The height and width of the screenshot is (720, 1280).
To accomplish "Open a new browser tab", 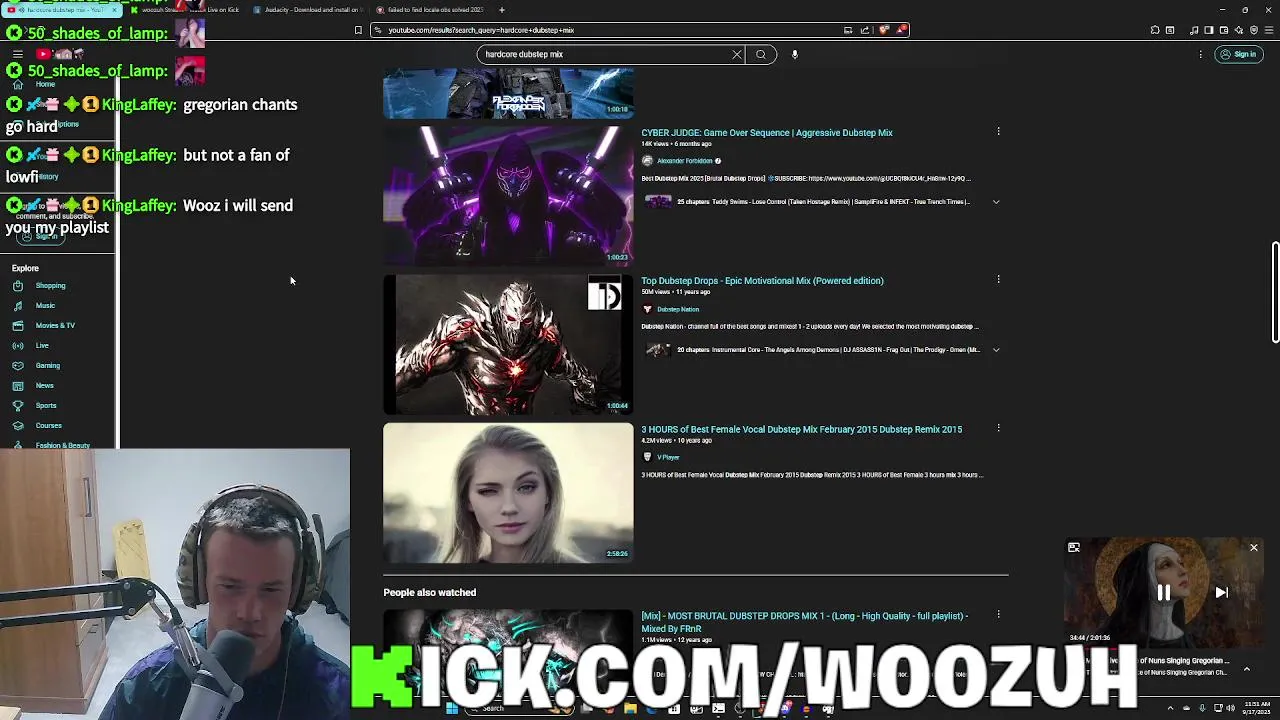I will (502, 10).
